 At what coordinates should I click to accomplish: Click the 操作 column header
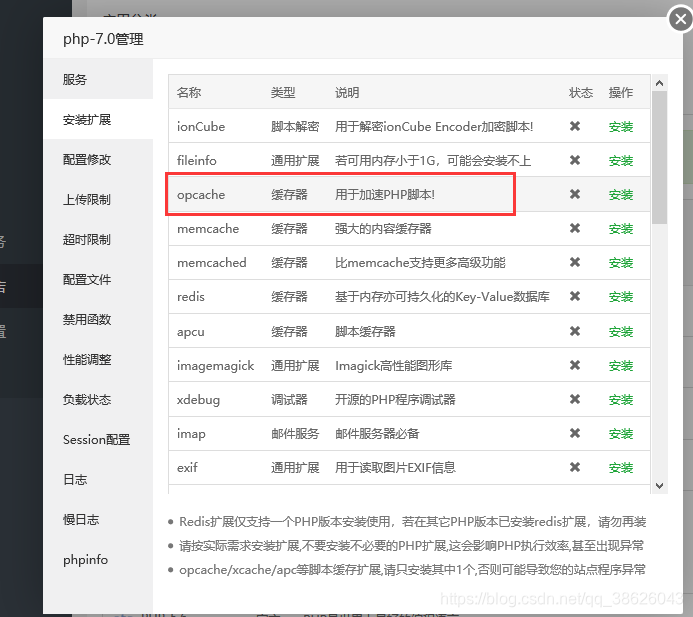click(621, 93)
